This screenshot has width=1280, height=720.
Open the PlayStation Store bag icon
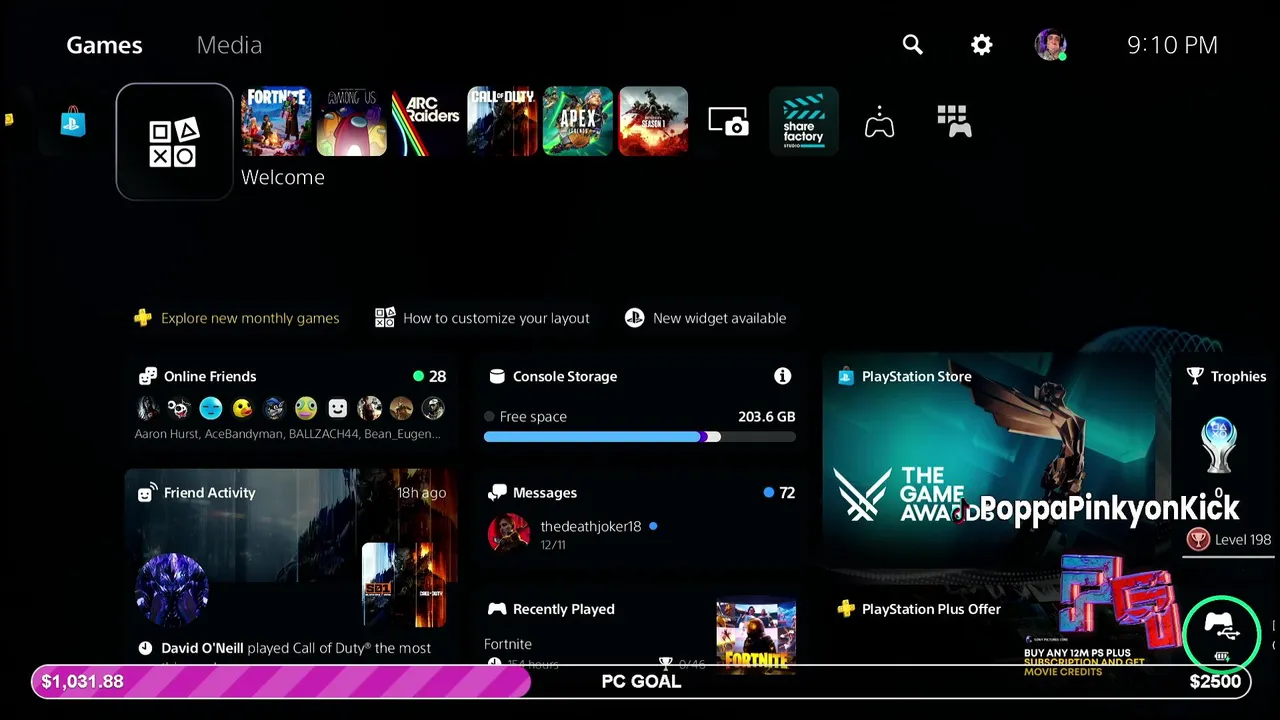click(73, 122)
